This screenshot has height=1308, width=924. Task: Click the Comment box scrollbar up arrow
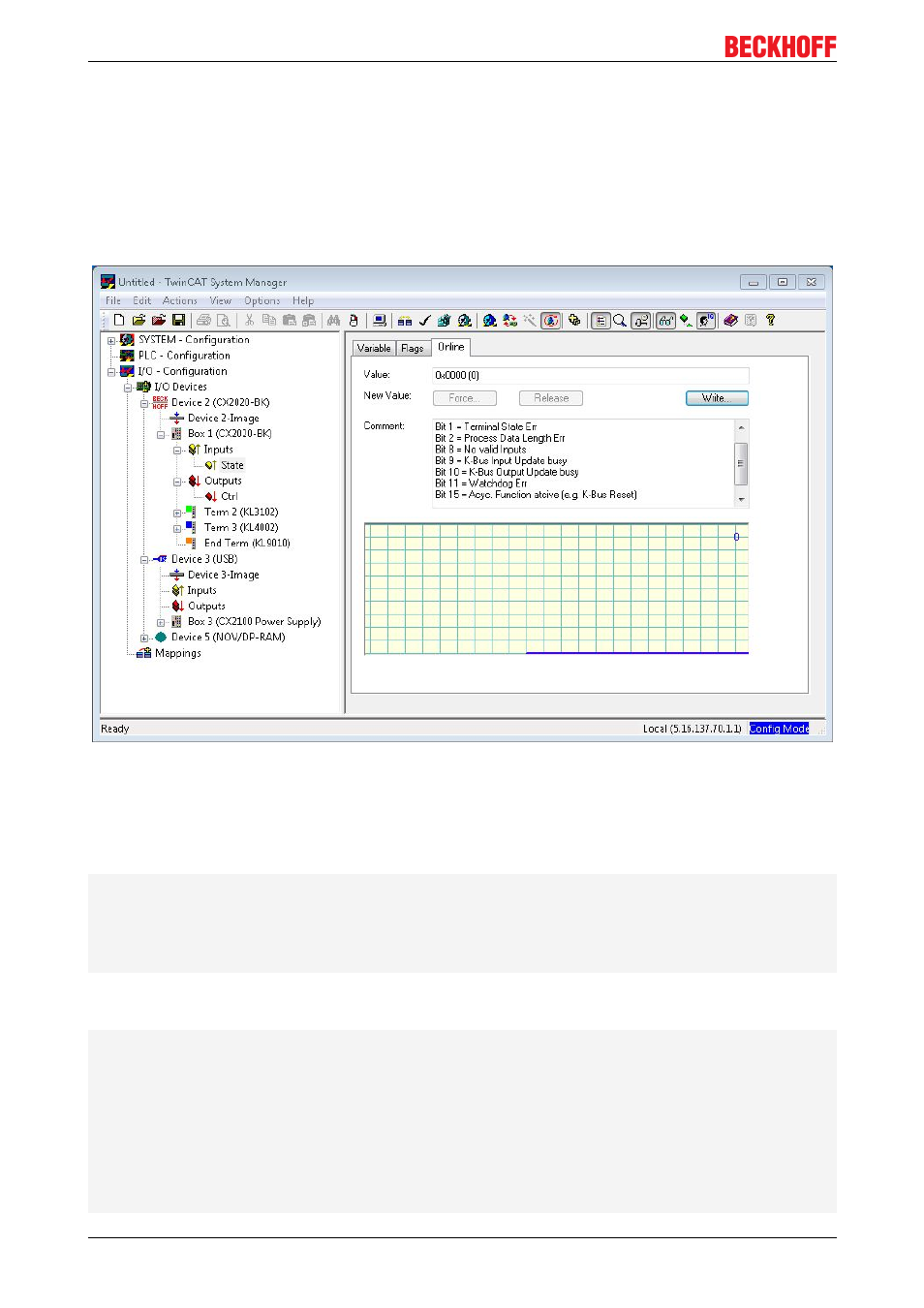(742, 427)
